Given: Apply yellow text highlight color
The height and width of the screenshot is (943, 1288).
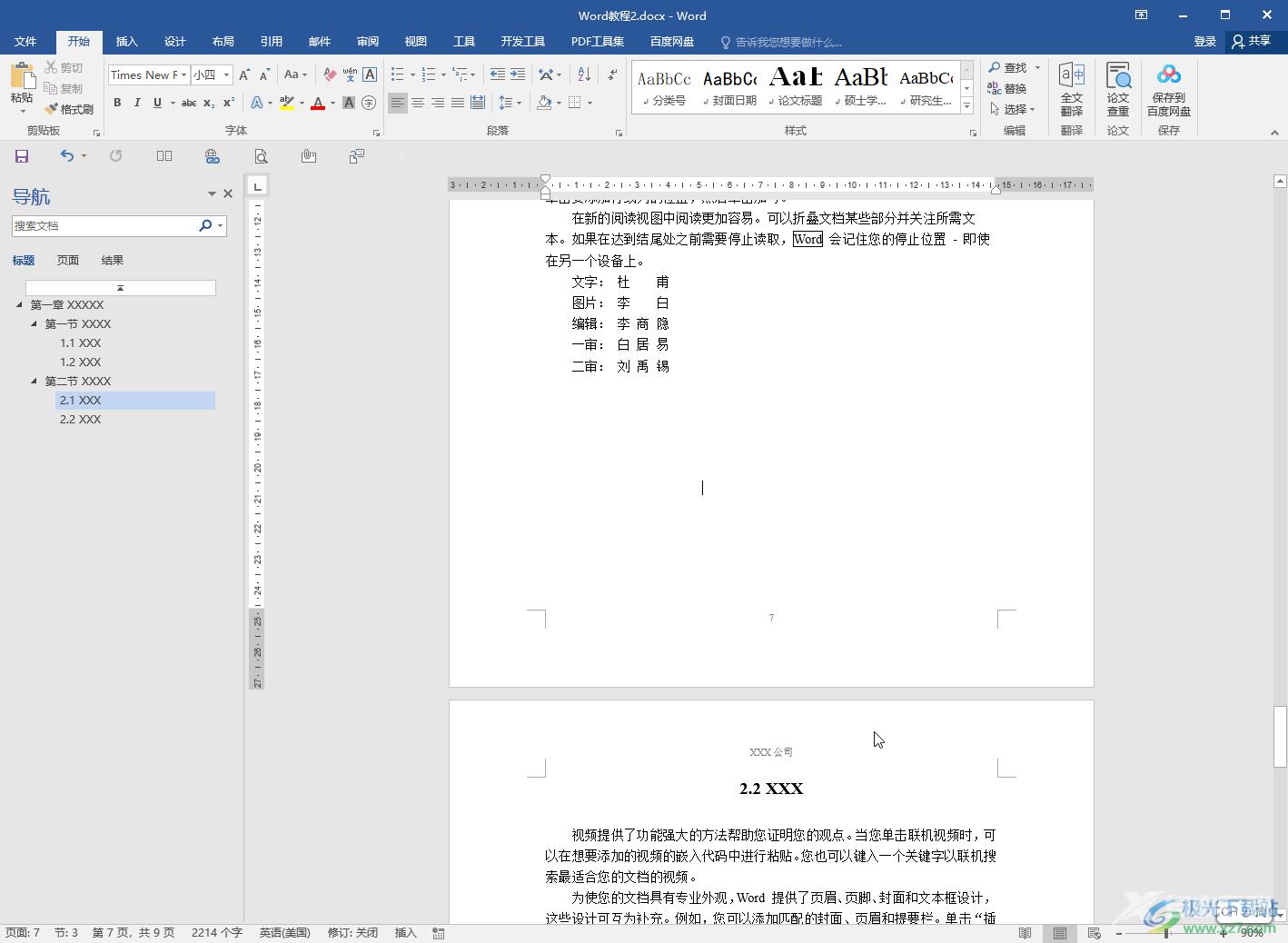Looking at the screenshot, I should (287, 103).
